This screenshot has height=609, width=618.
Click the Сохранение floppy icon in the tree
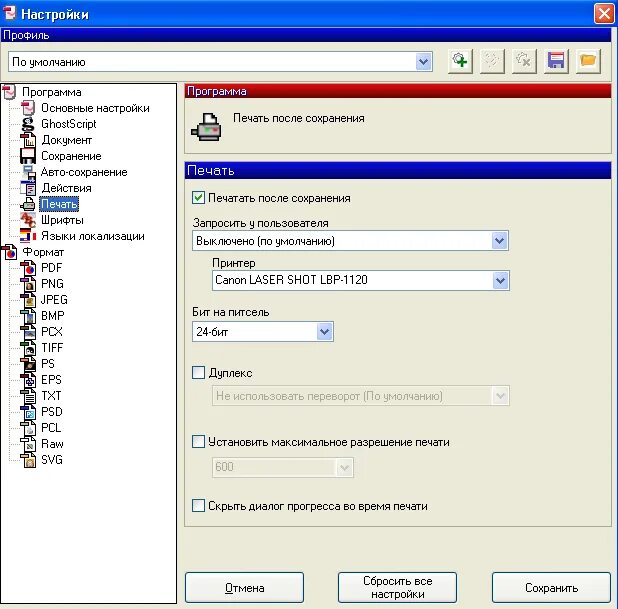point(28,156)
